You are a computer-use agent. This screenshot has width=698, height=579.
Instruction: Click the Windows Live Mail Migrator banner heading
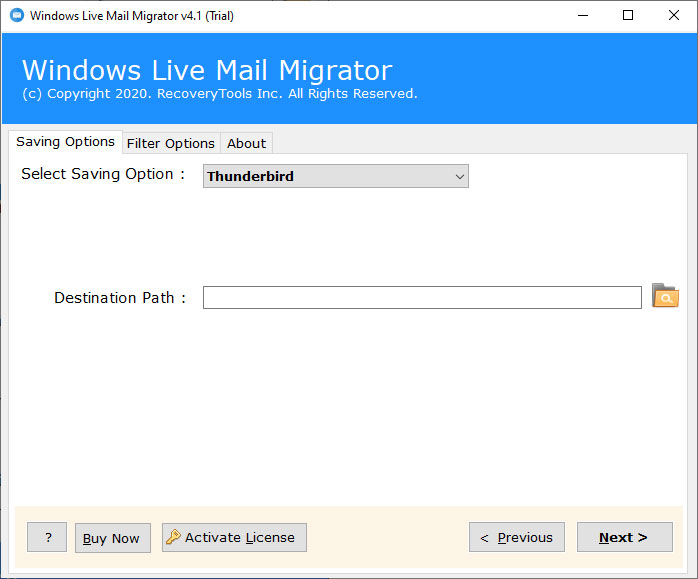point(207,70)
